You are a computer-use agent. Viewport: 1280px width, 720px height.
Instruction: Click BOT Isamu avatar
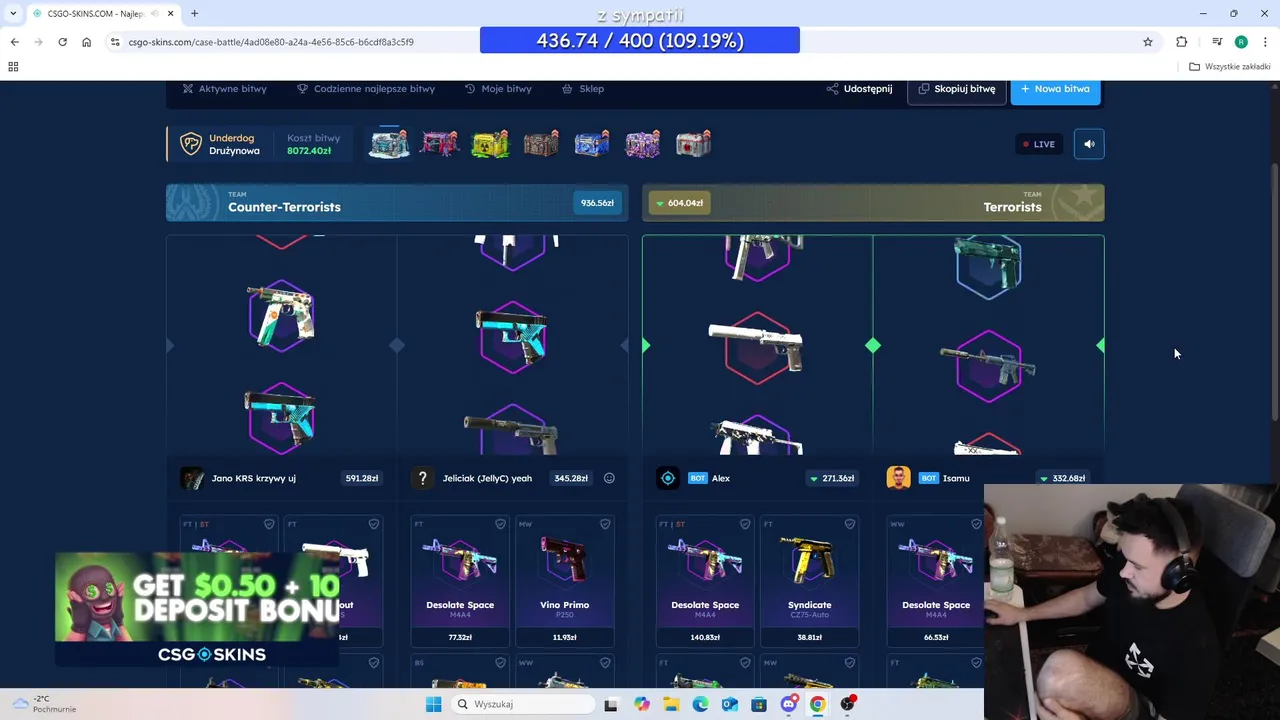tap(898, 478)
